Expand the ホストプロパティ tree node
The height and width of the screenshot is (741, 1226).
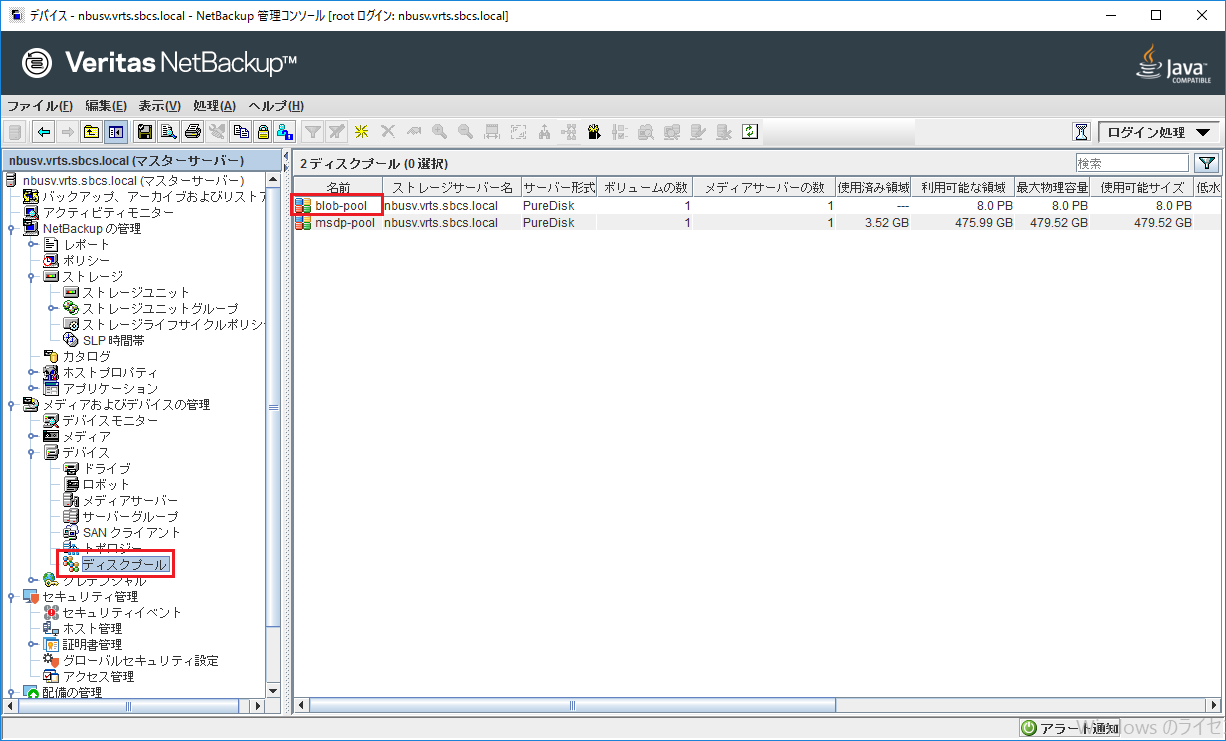[x=32, y=373]
